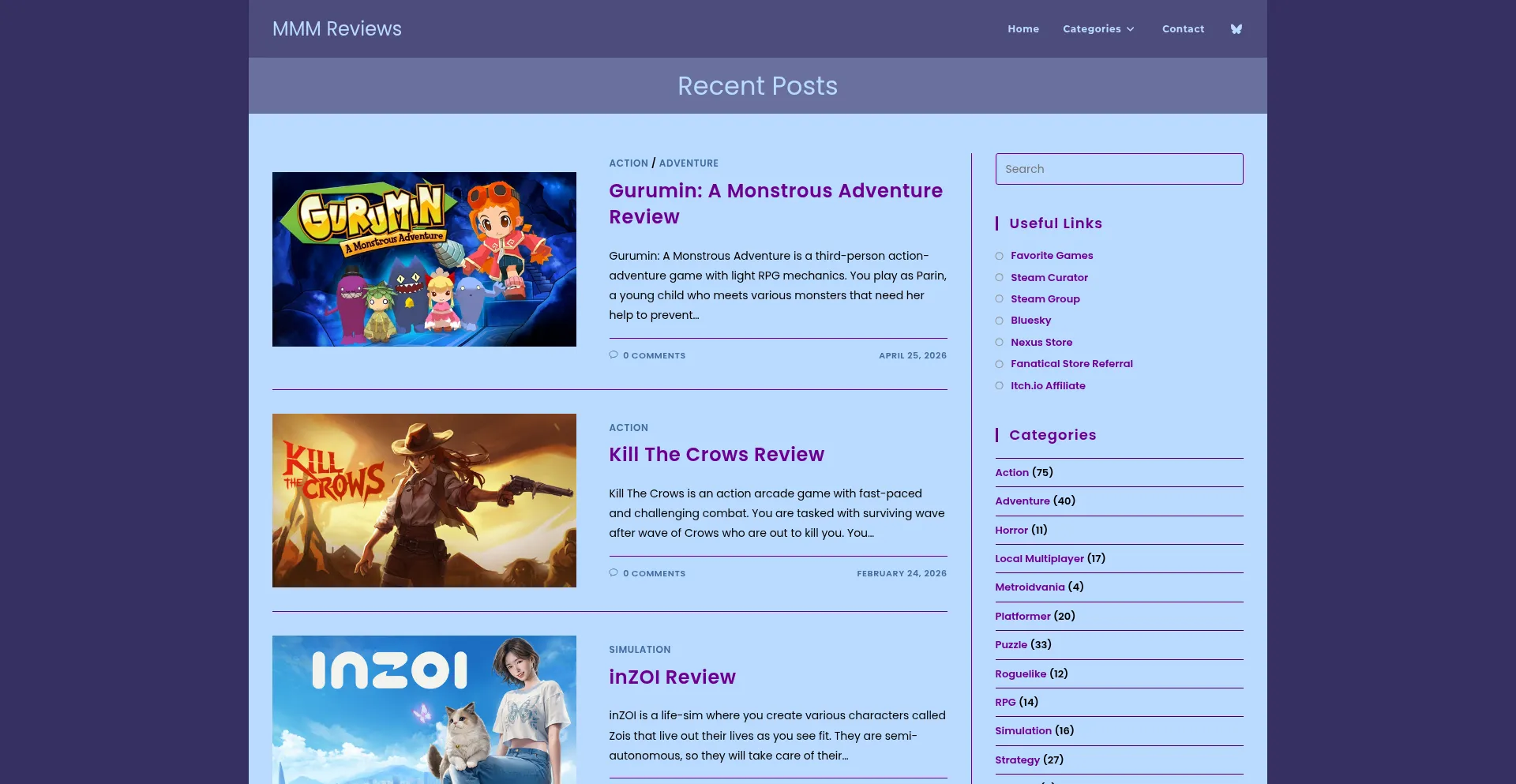This screenshot has height=784, width=1516.
Task: Click the Kill The Crows excerpt text
Action: tap(778, 513)
